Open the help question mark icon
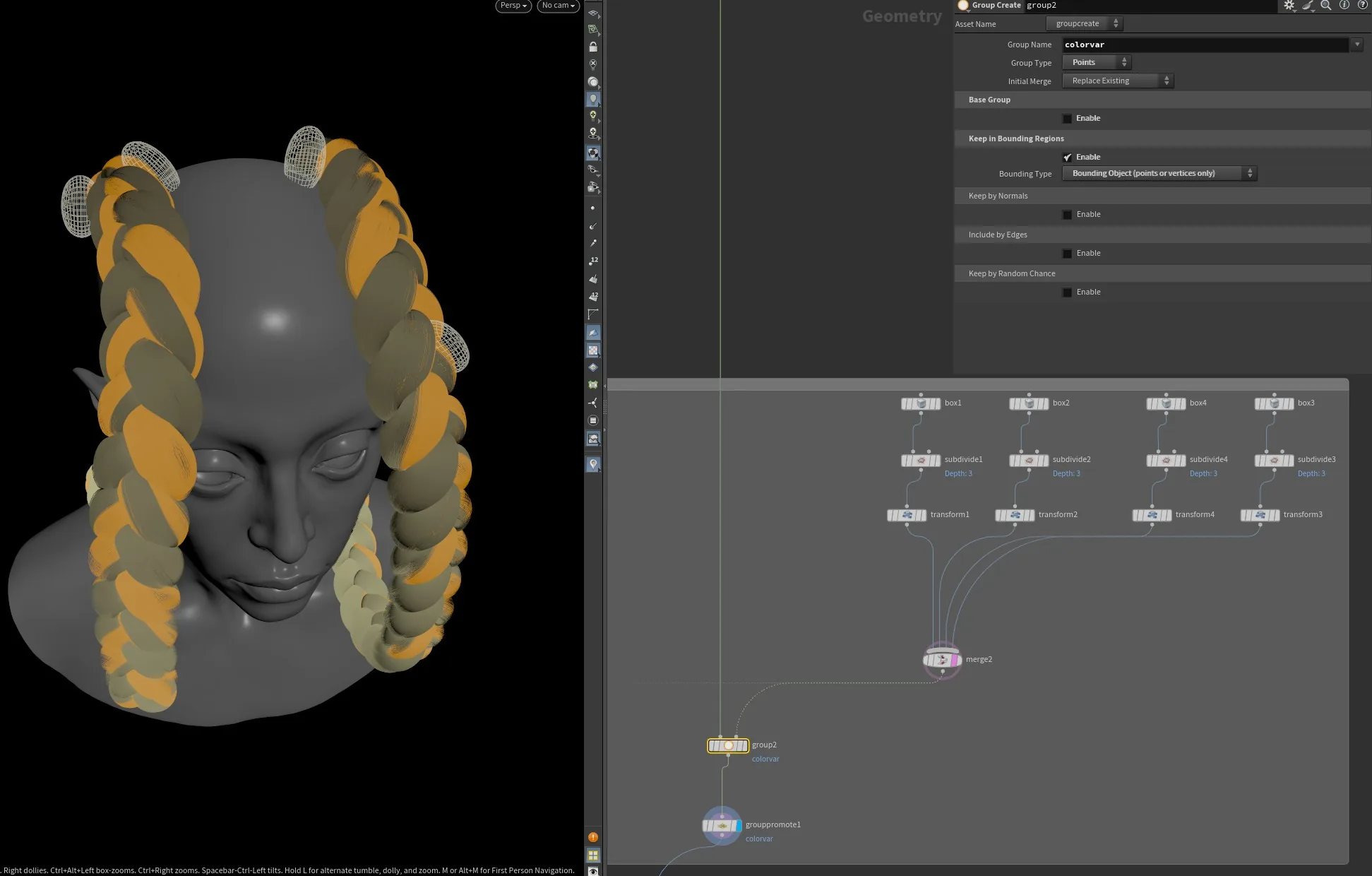This screenshot has width=1372, height=876. [x=1363, y=5]
